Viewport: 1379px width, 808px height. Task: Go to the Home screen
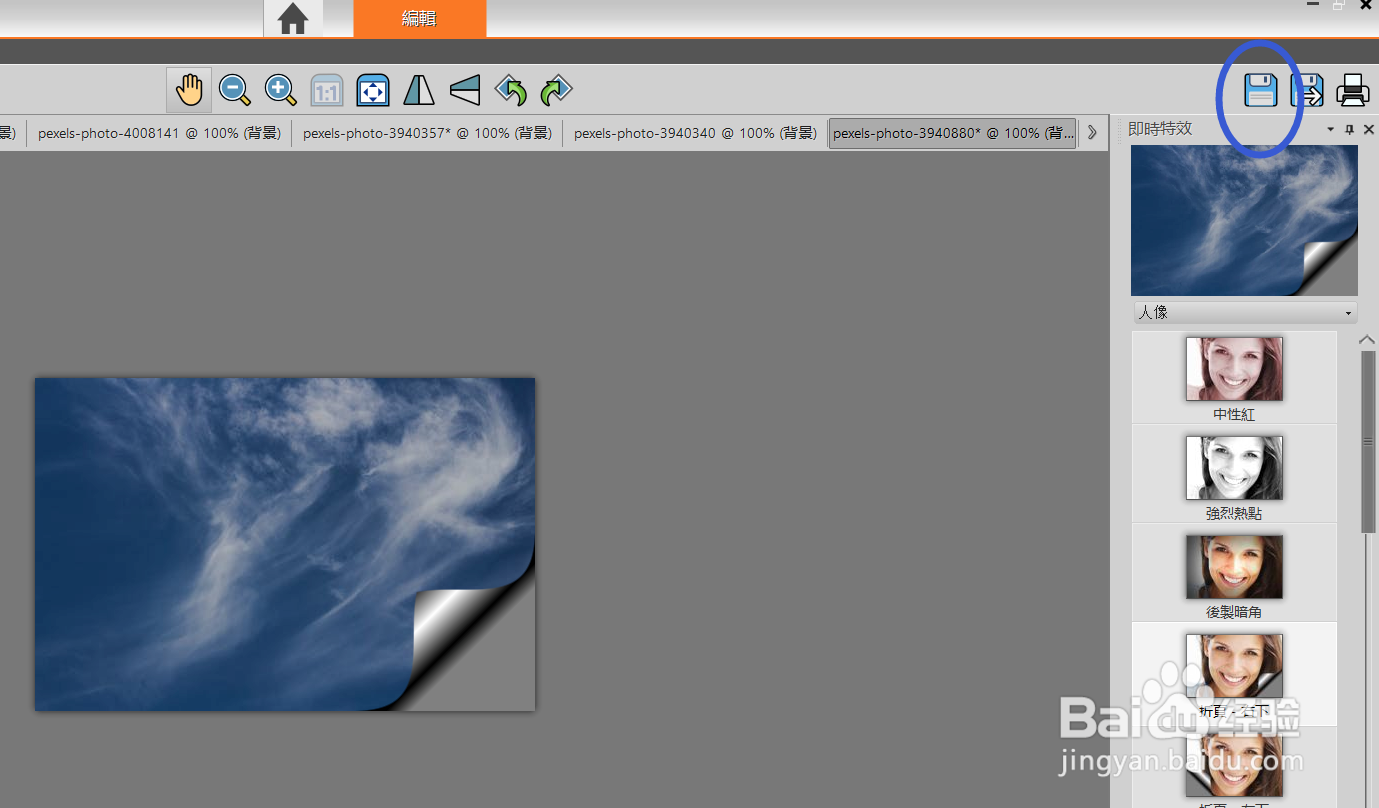[x=293, y=19]
